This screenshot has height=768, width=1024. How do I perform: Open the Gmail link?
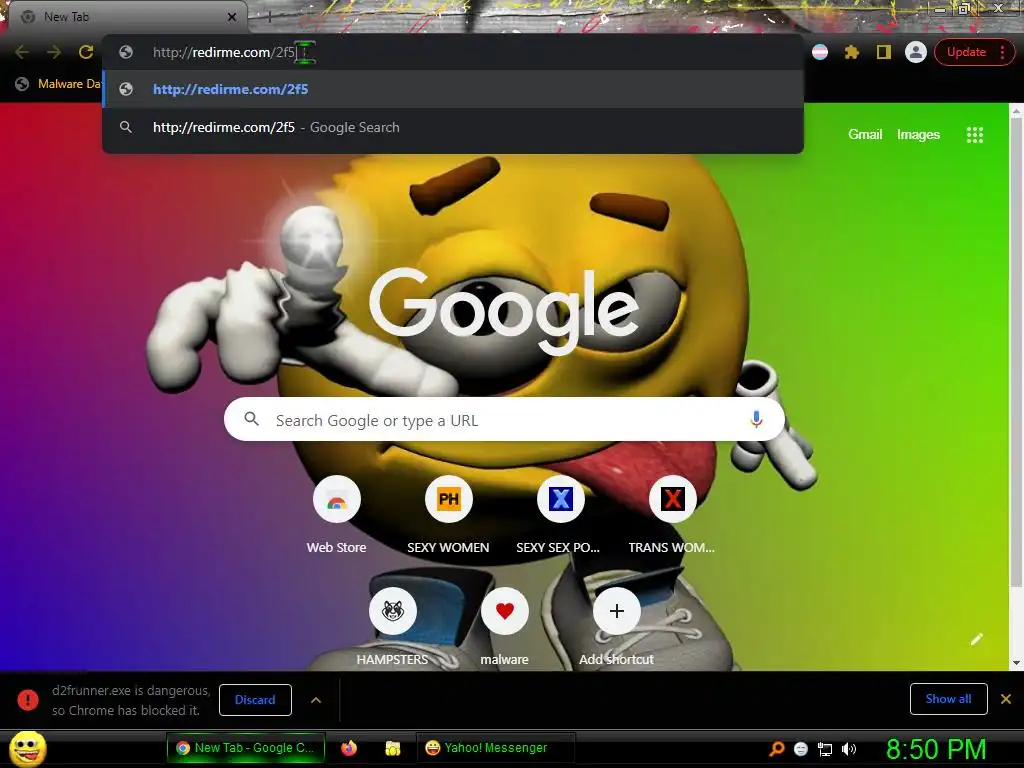coord(865,135)
